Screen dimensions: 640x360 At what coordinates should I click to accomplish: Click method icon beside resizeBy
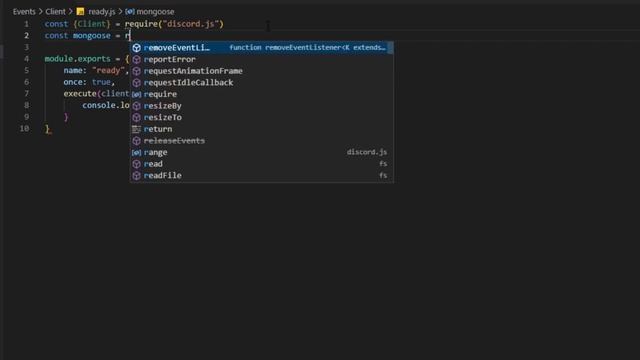click(x=137, y=106)
